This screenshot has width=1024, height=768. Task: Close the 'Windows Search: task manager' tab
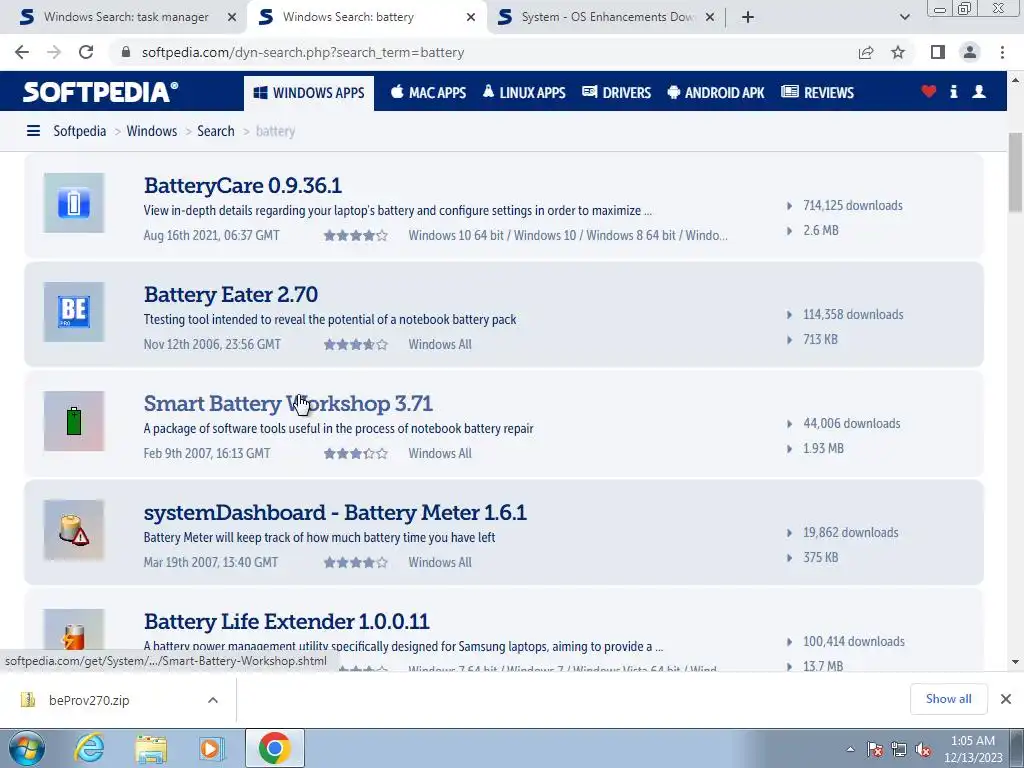pyautogui.click(x=232, y=17)
